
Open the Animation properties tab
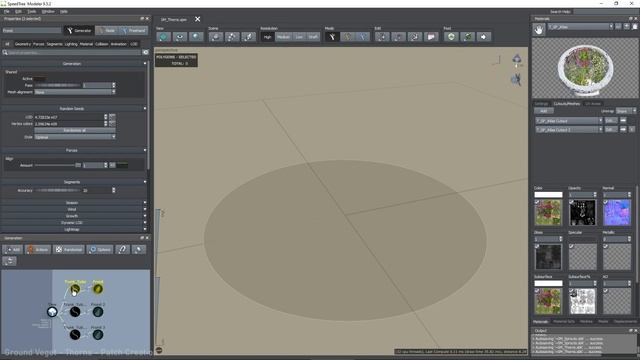119,44
